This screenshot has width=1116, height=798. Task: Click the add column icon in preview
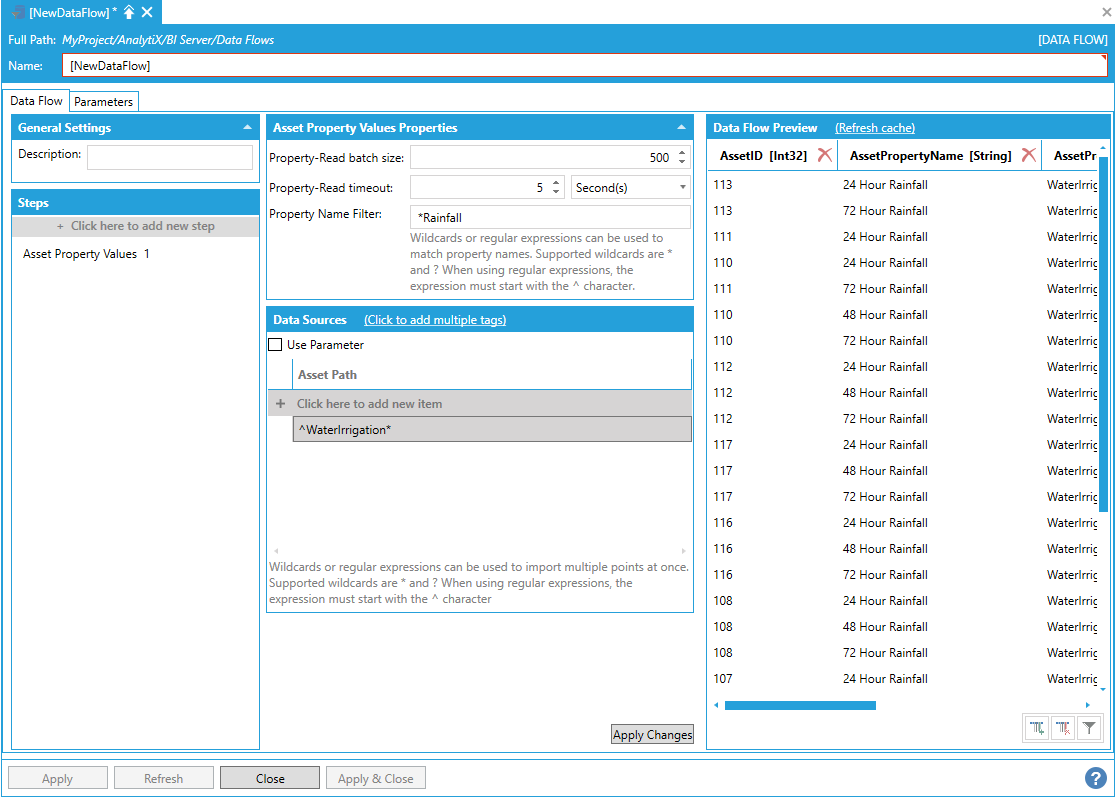1037,729
